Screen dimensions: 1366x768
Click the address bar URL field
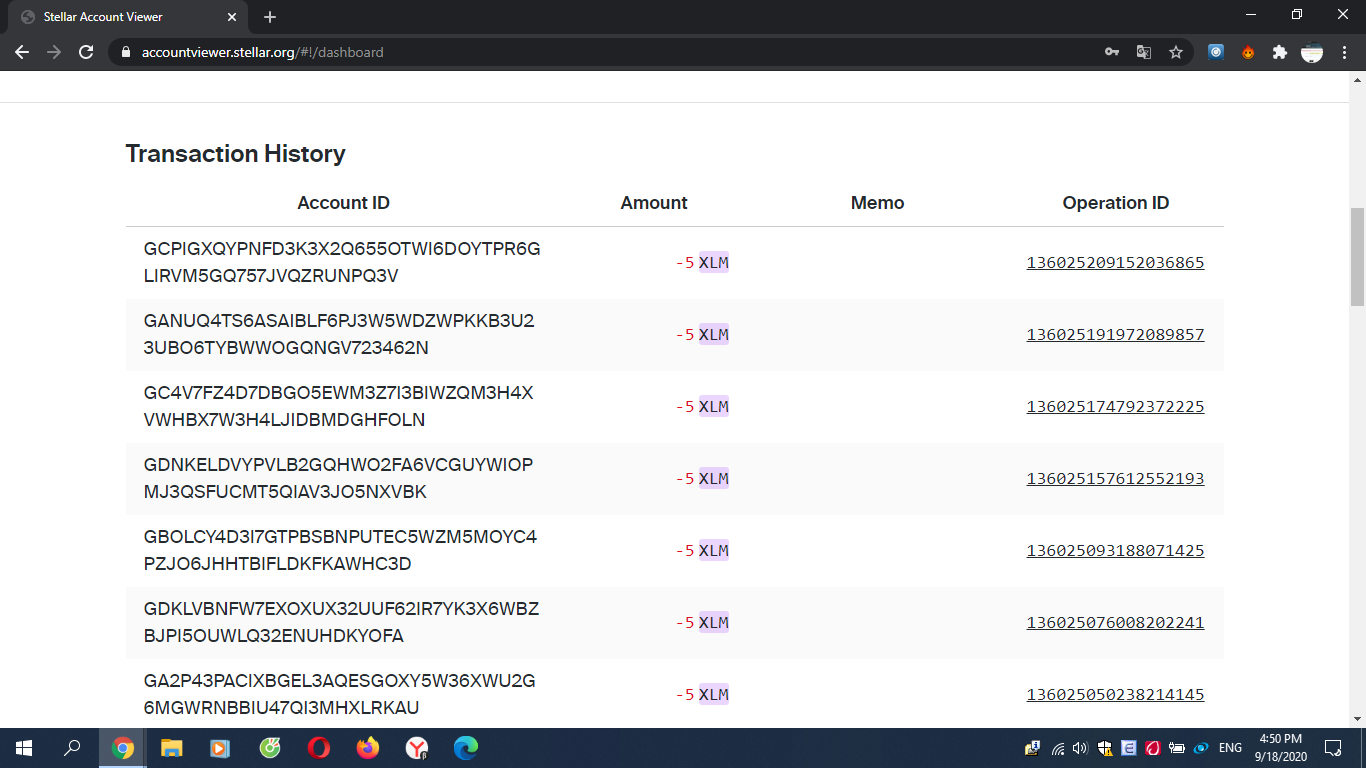[x=600, y=52]
